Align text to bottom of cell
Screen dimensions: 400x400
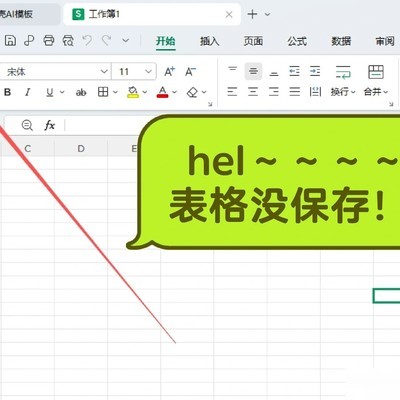pos(274,72)
